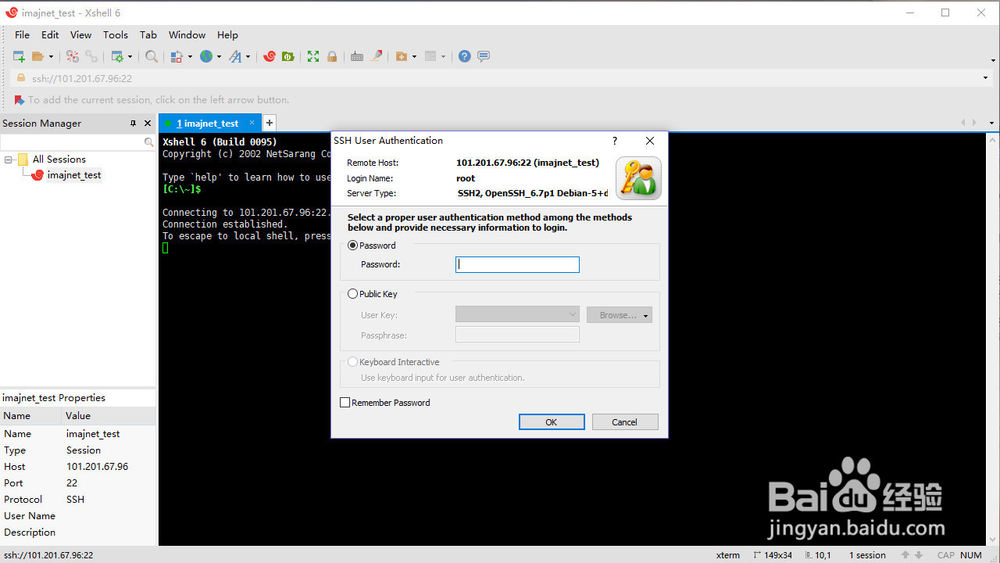Open the File menu
Screen dimensions: 1000x563
tap(22, 35)
